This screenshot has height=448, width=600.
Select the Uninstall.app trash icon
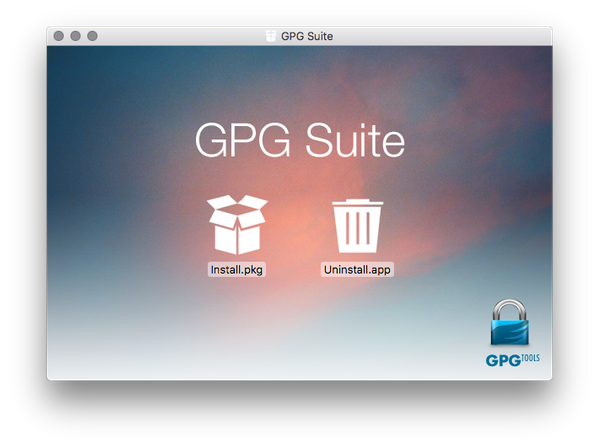[x=357, y=226]
